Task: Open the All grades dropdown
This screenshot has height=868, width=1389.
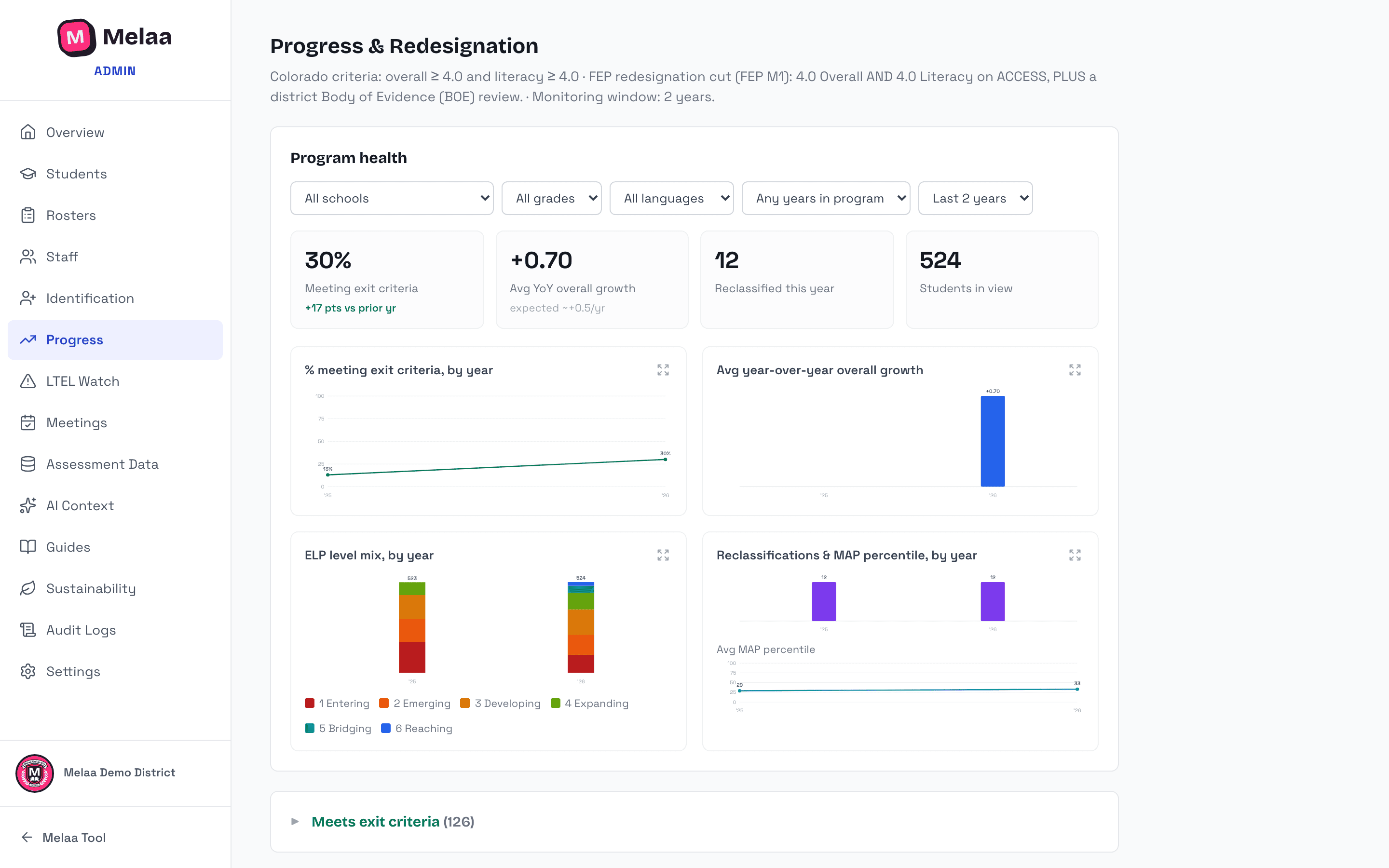Action: coord(552,198)
